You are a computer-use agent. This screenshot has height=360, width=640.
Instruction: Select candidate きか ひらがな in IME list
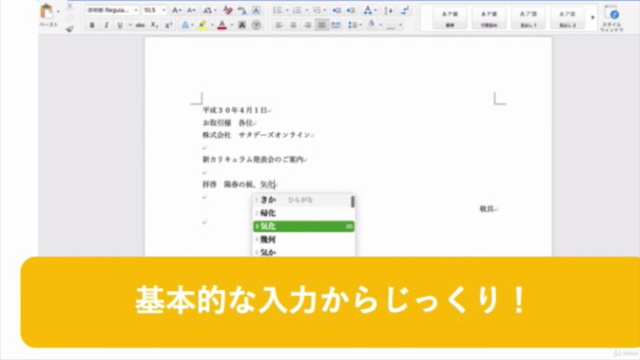coord(301,200)
